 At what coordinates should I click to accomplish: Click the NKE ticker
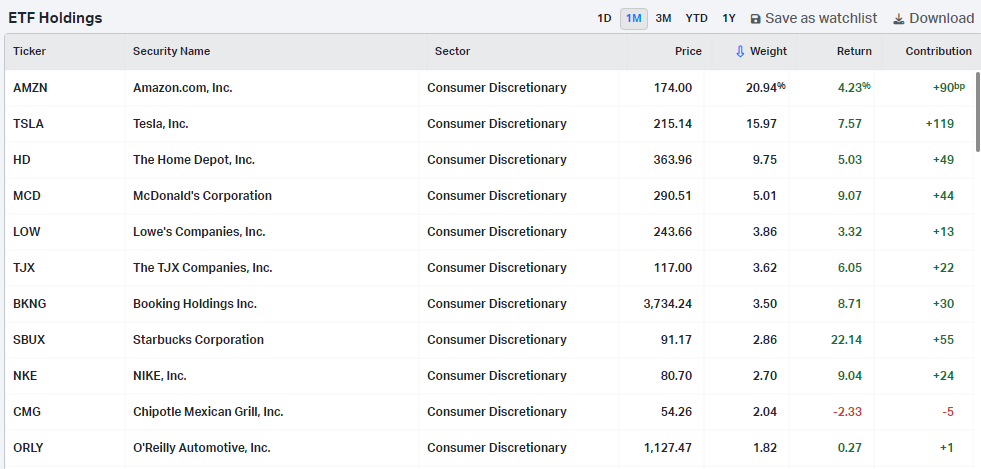click(25, 376)
